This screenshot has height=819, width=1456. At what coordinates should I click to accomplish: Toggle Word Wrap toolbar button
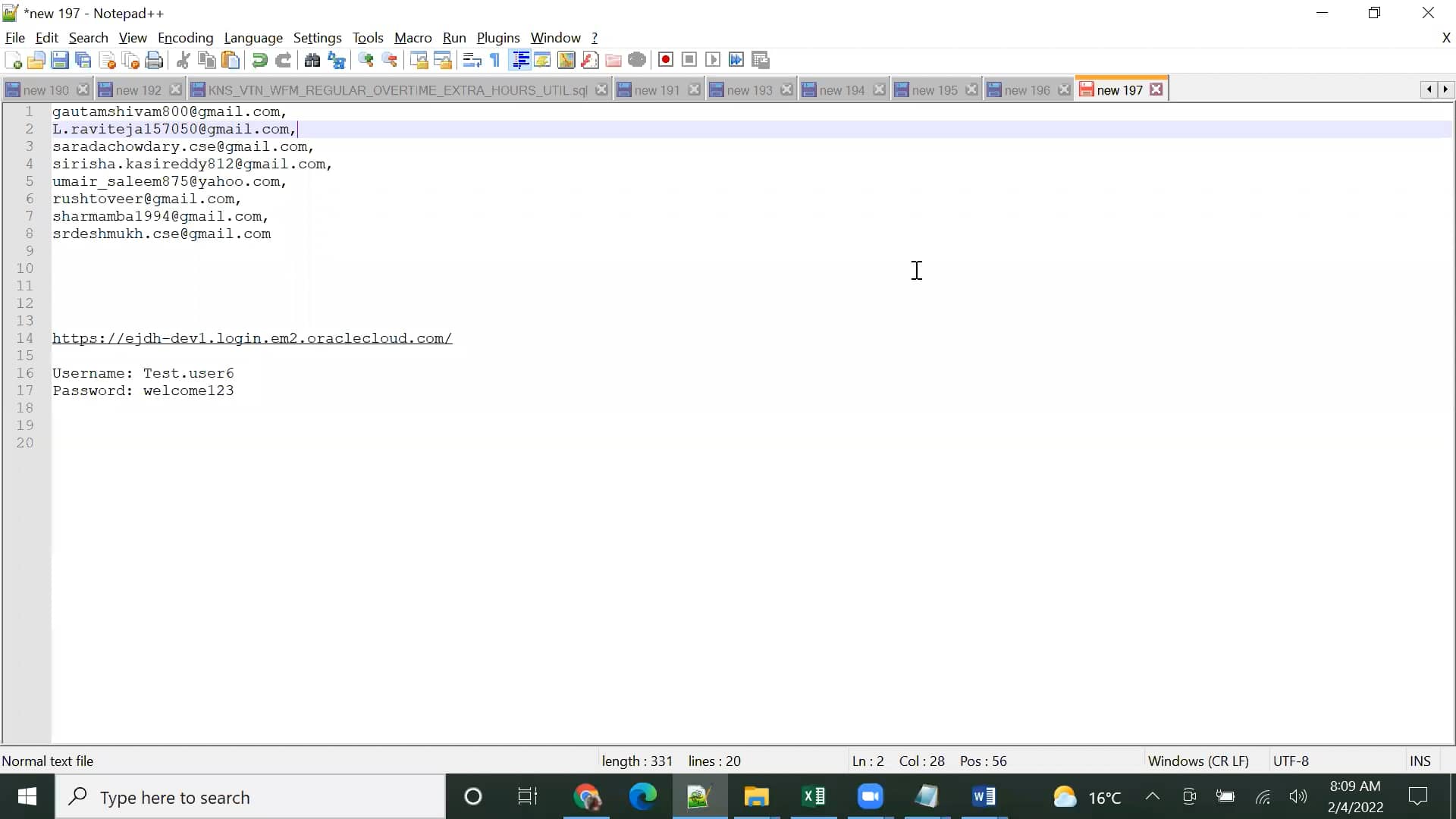point(472,60)
